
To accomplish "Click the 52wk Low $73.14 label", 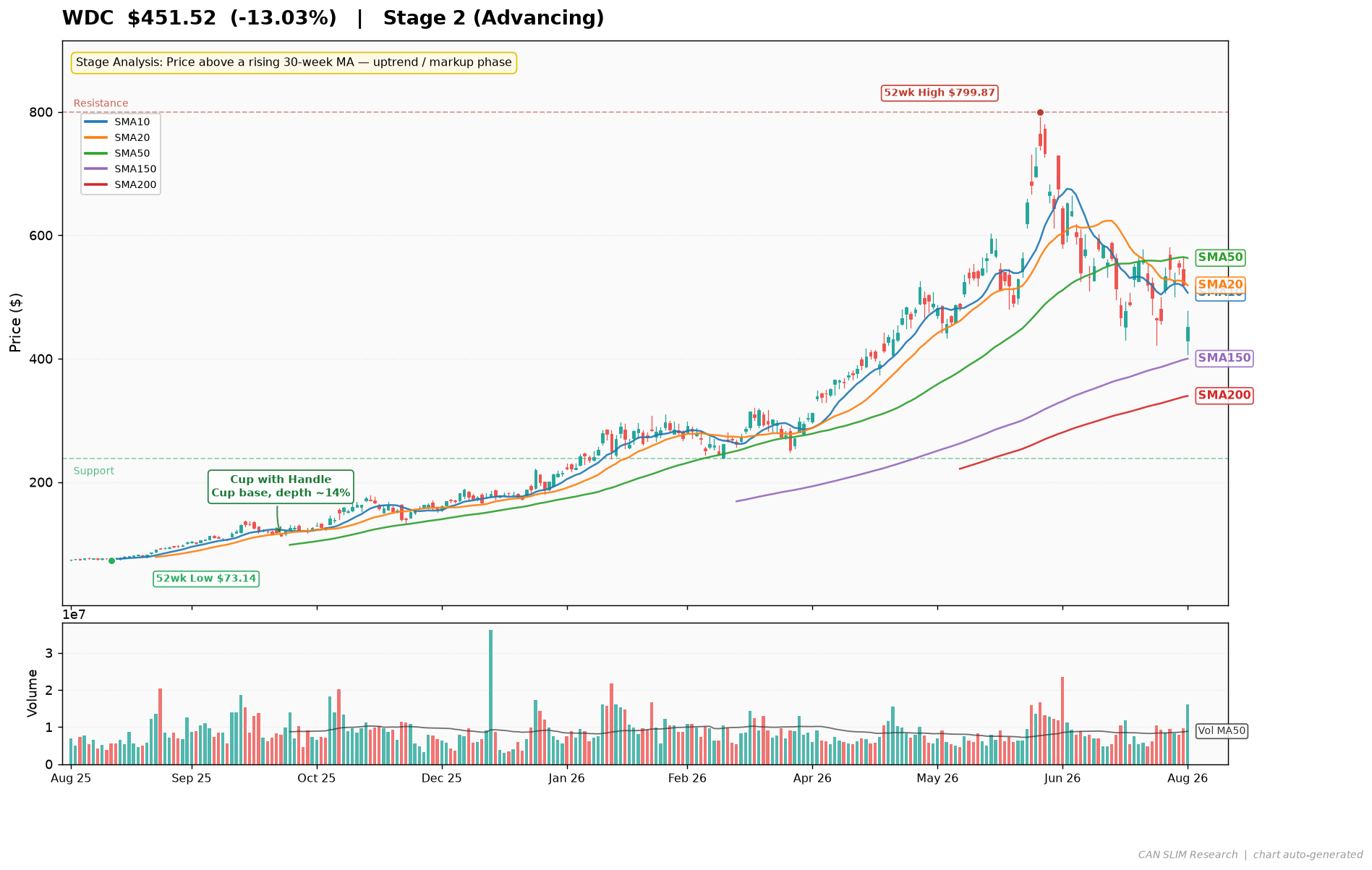I will coord(206,579).
